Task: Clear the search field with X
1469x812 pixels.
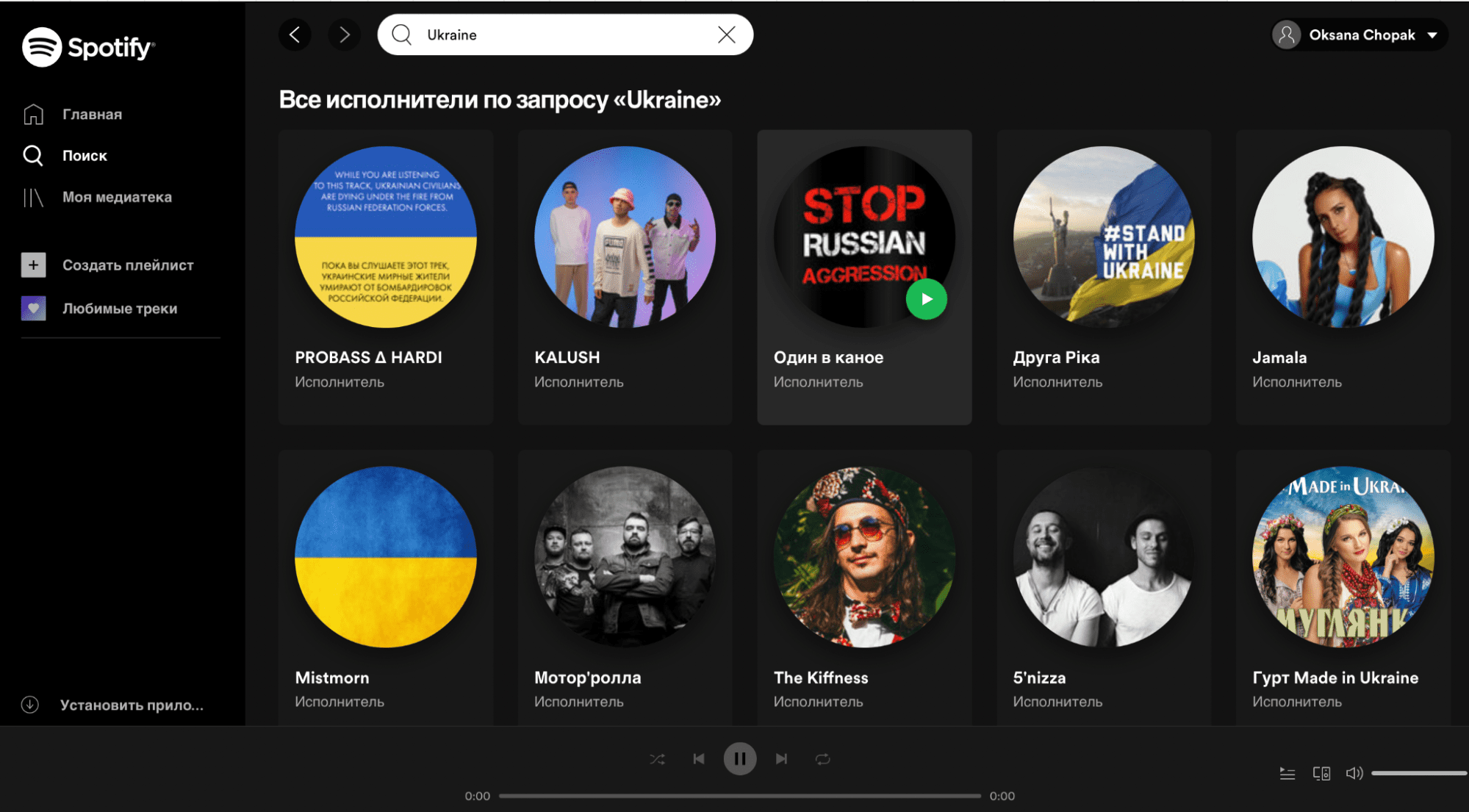Action: 726,35
